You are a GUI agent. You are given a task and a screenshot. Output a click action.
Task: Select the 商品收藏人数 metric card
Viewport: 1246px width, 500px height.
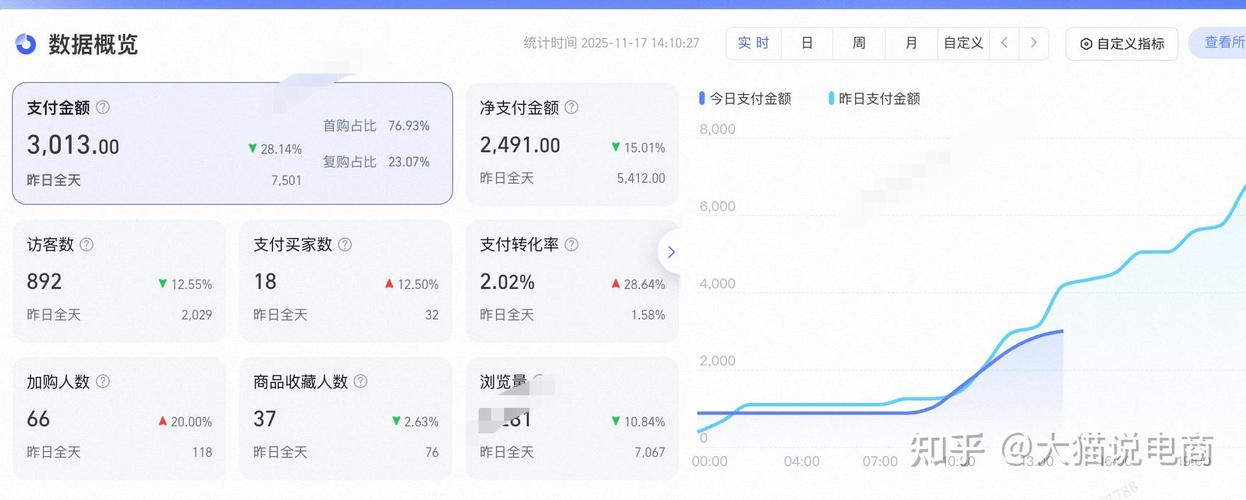[x=346, y=418]
